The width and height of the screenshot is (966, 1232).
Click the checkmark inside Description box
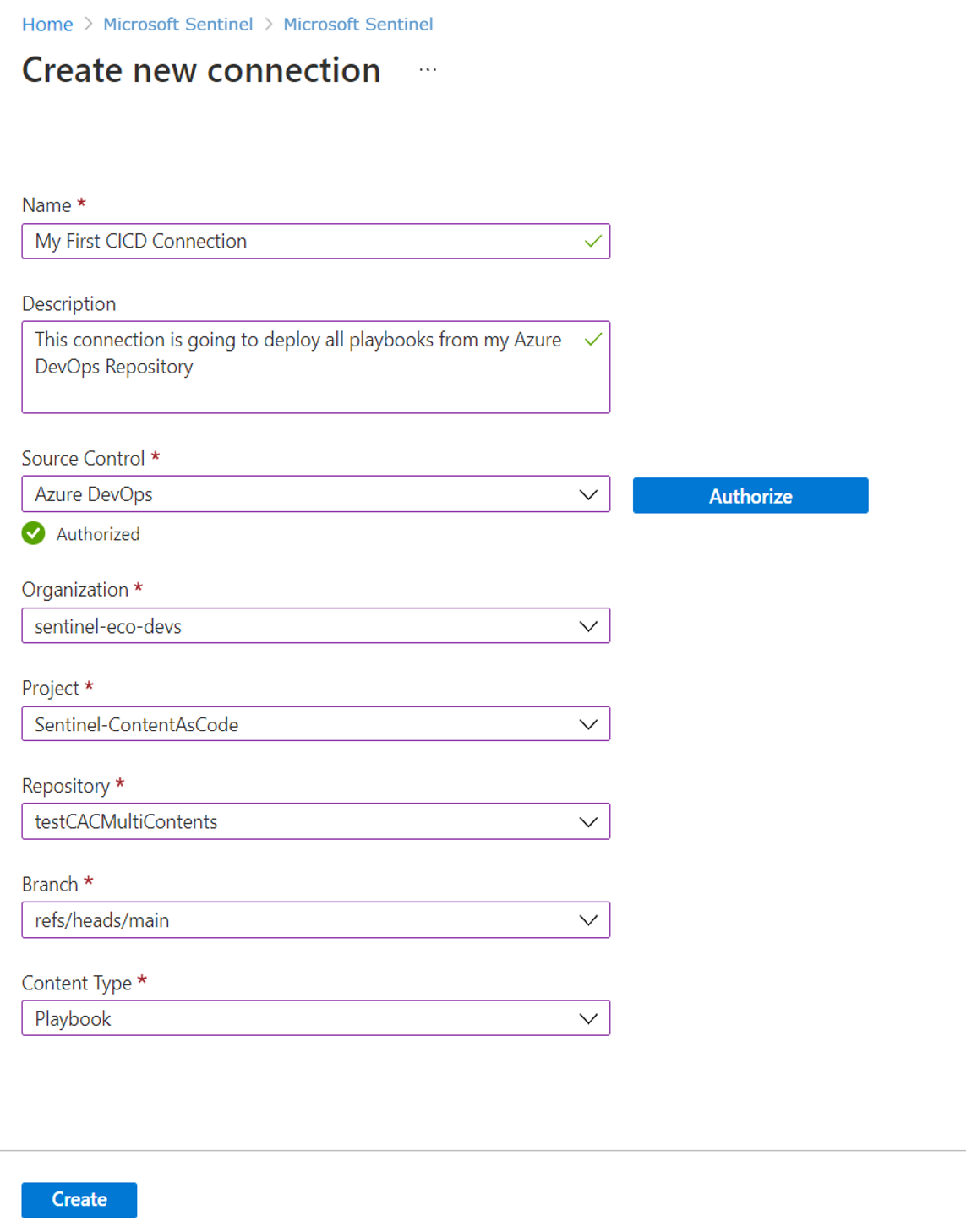[594, 339]
